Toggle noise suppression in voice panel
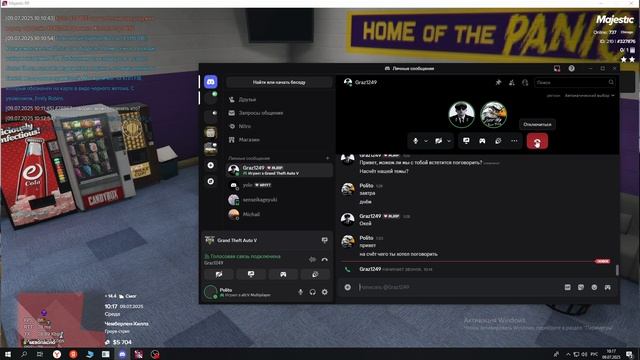The height and width of the screenshot is (360, 640). (312, 259)
